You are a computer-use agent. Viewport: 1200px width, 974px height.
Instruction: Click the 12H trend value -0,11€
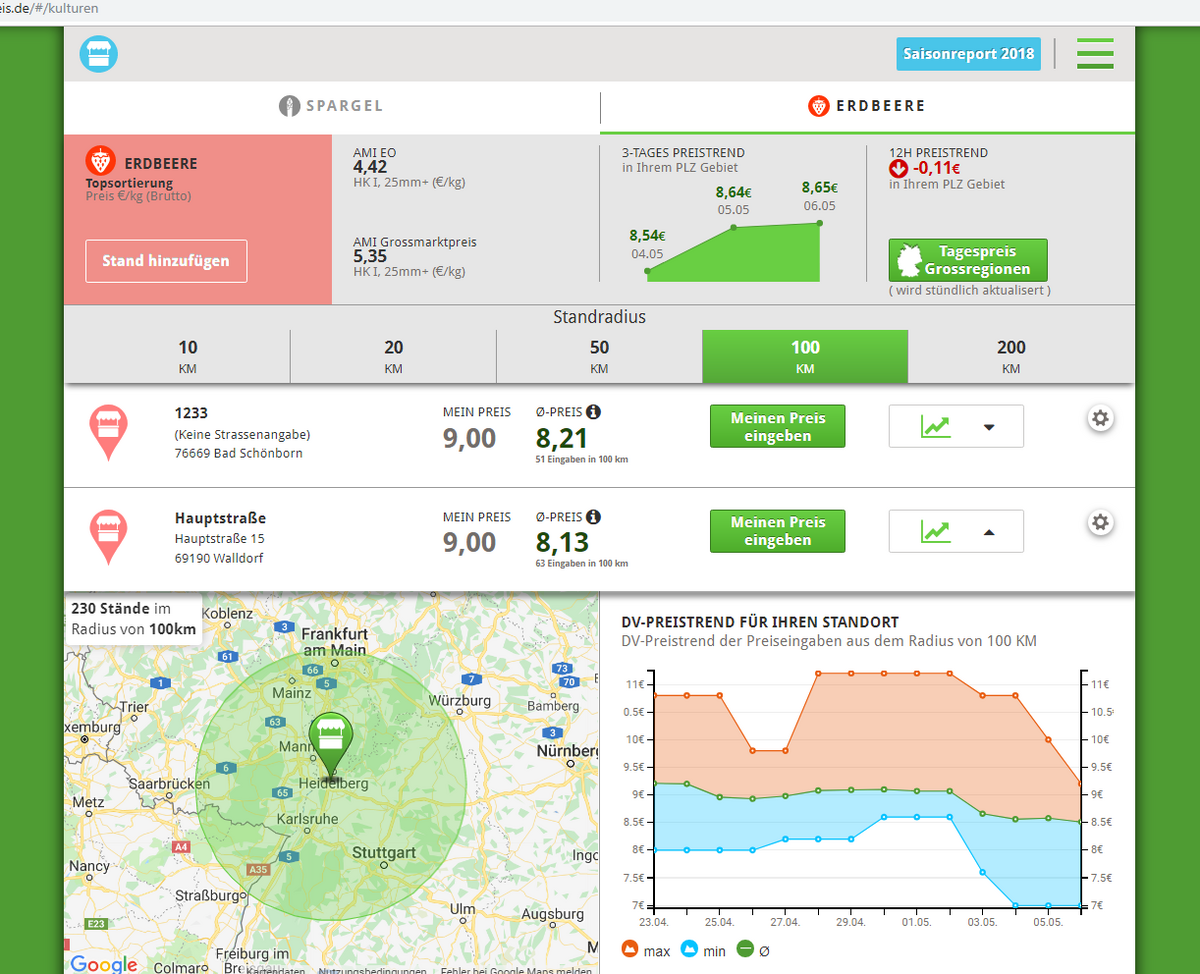click(x=939, y=169)
